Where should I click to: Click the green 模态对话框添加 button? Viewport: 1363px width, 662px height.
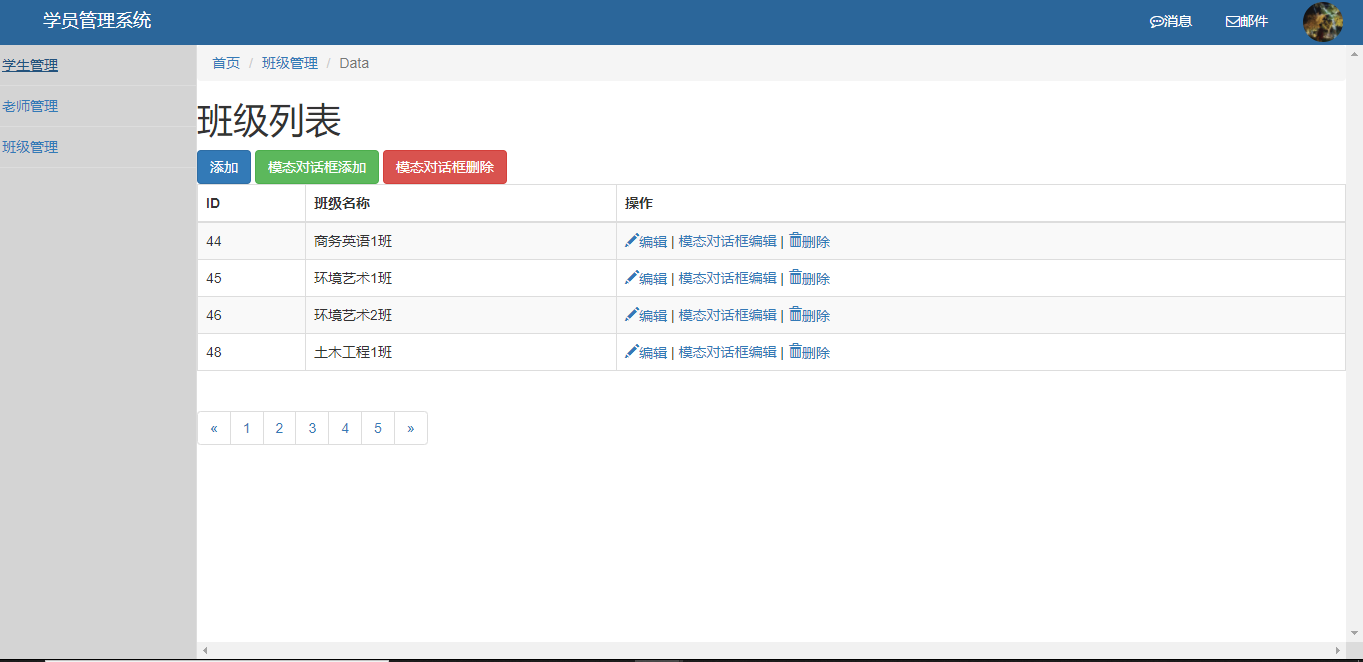click(317, 167)
